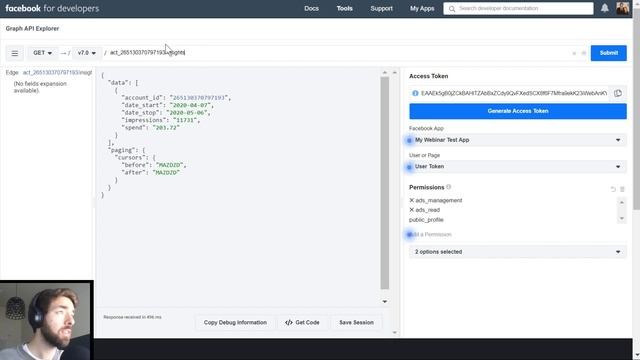Click the No fields expansion available text
This screenshot has width=640, height=360.
point(40,87)
